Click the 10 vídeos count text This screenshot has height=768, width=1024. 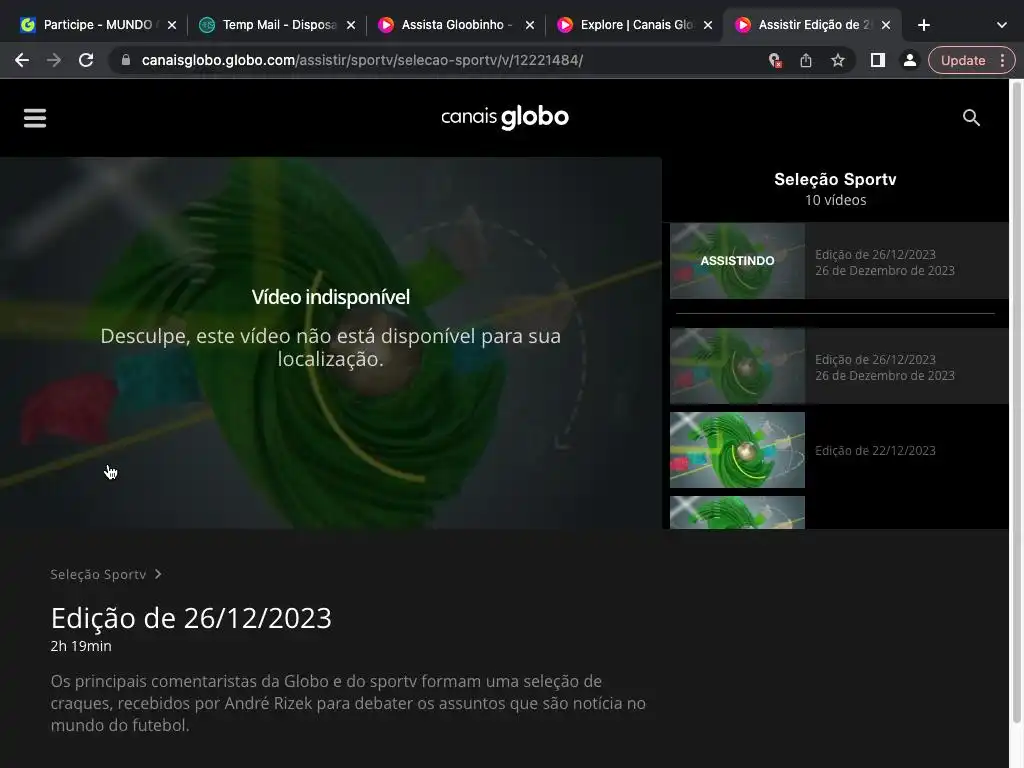[835, 200]
